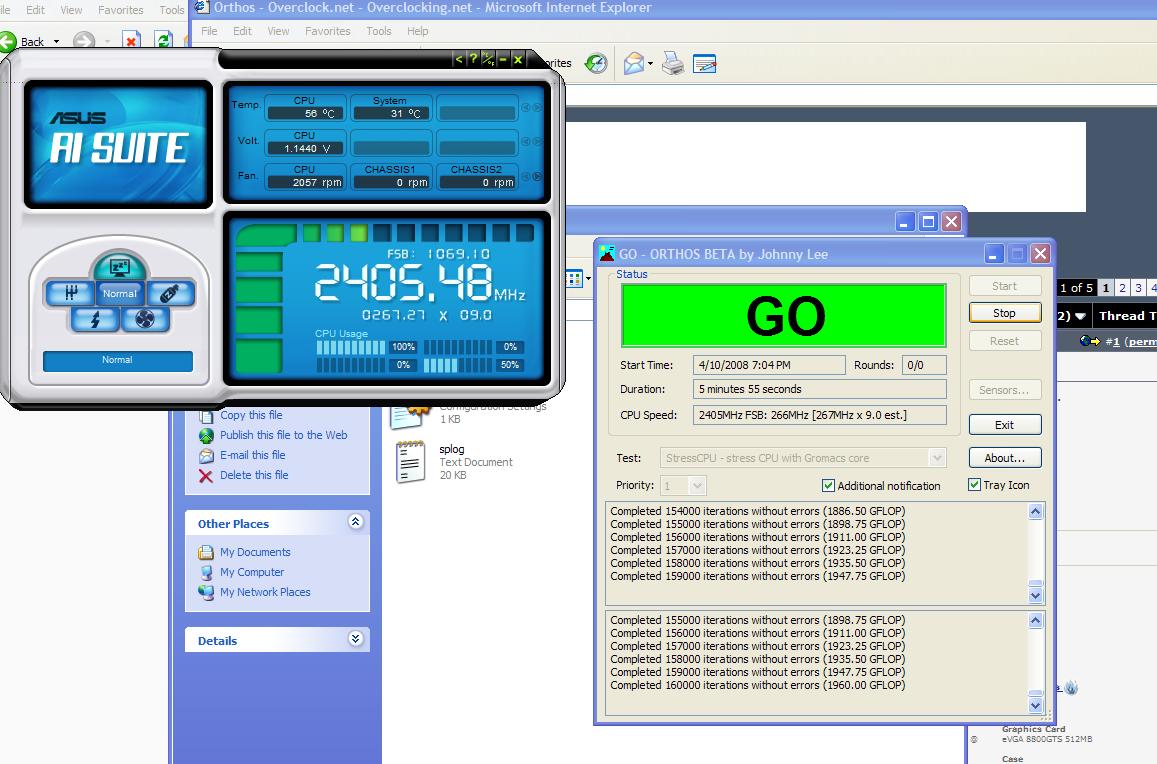The image size is (1157, 764).
Task: Click the Exit button in Orthos
Action: tap(1004, 425)
